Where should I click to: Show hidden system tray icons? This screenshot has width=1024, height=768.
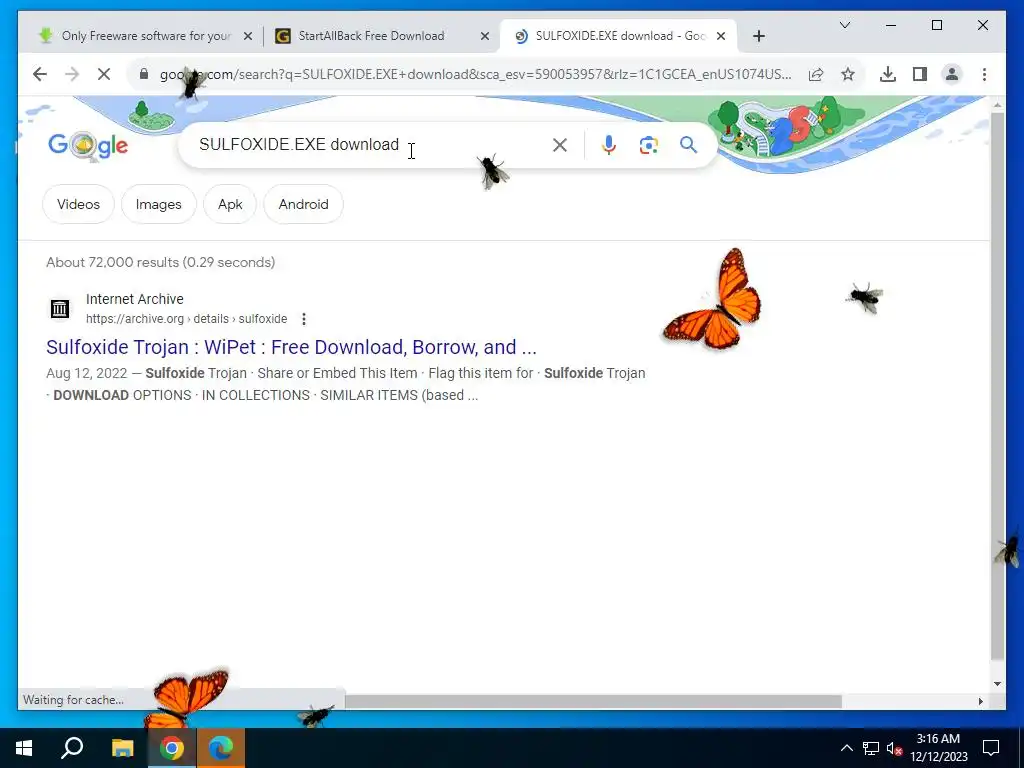pos(846,748)
